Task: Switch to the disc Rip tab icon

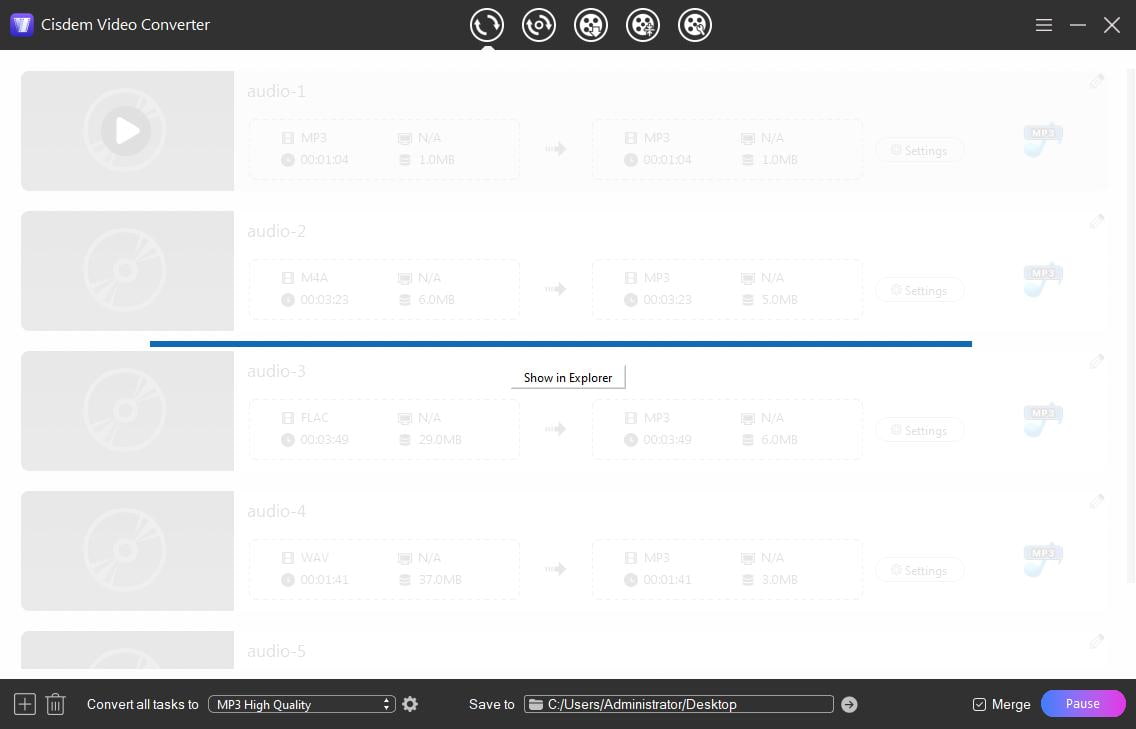Action: pyautogui.click(x=539, y=25)
